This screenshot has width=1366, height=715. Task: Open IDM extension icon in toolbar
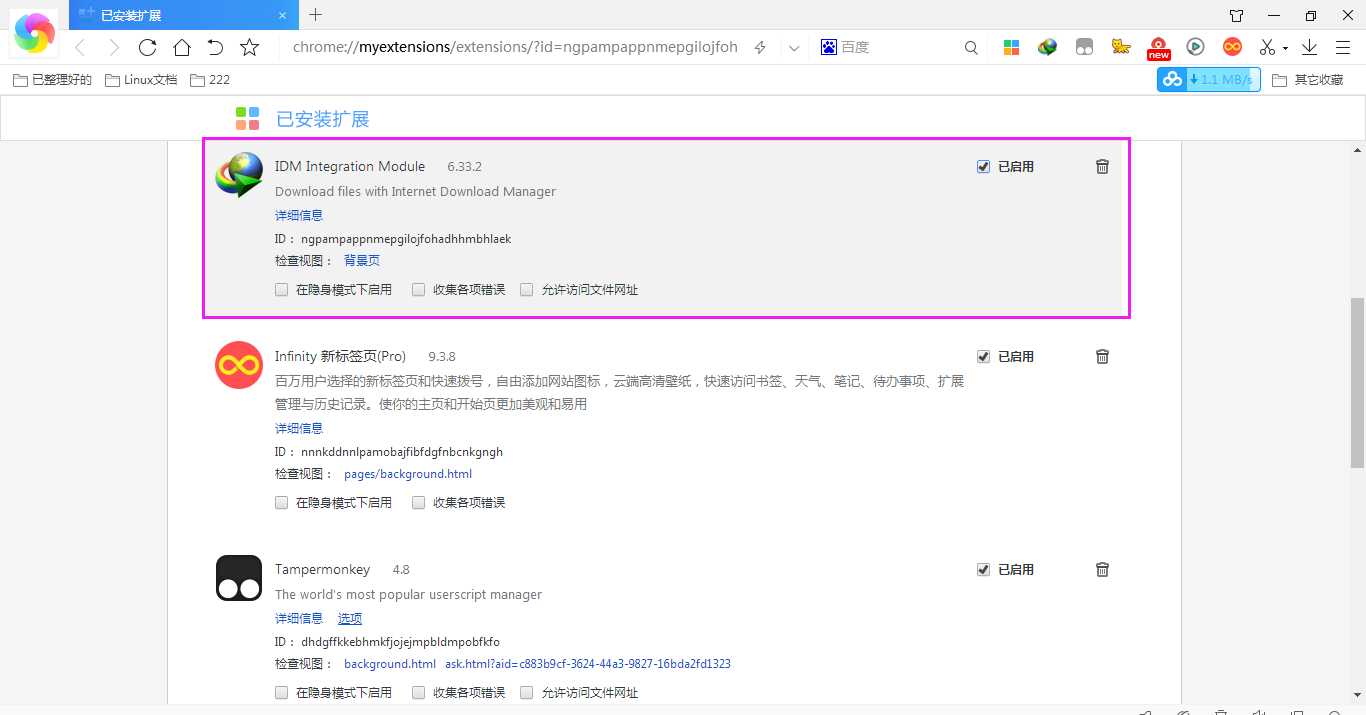[x=1047, y=47]
